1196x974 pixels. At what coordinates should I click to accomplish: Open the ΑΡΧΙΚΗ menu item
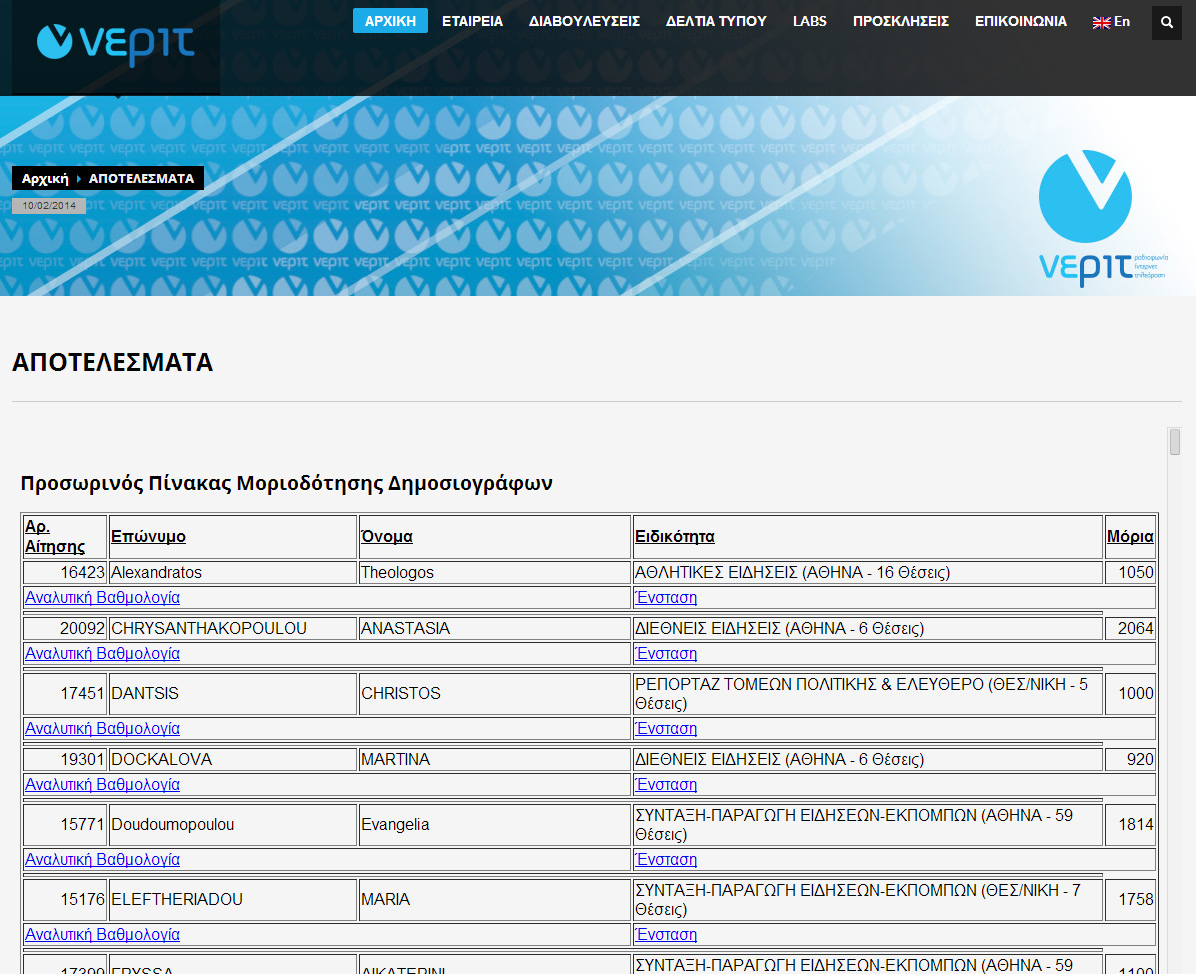pos(390,21)
